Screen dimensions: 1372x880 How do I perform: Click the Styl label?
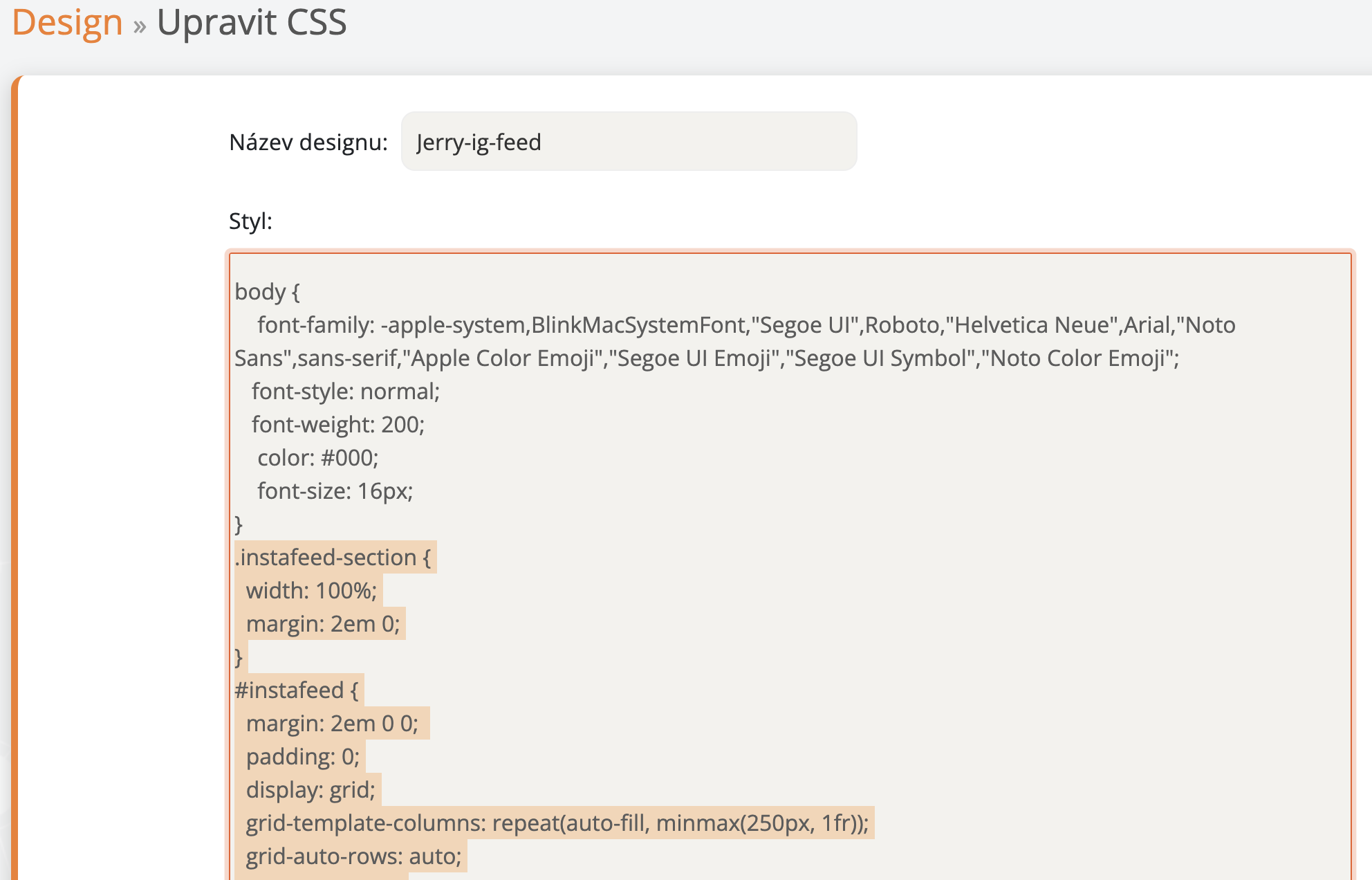point(250,221)
